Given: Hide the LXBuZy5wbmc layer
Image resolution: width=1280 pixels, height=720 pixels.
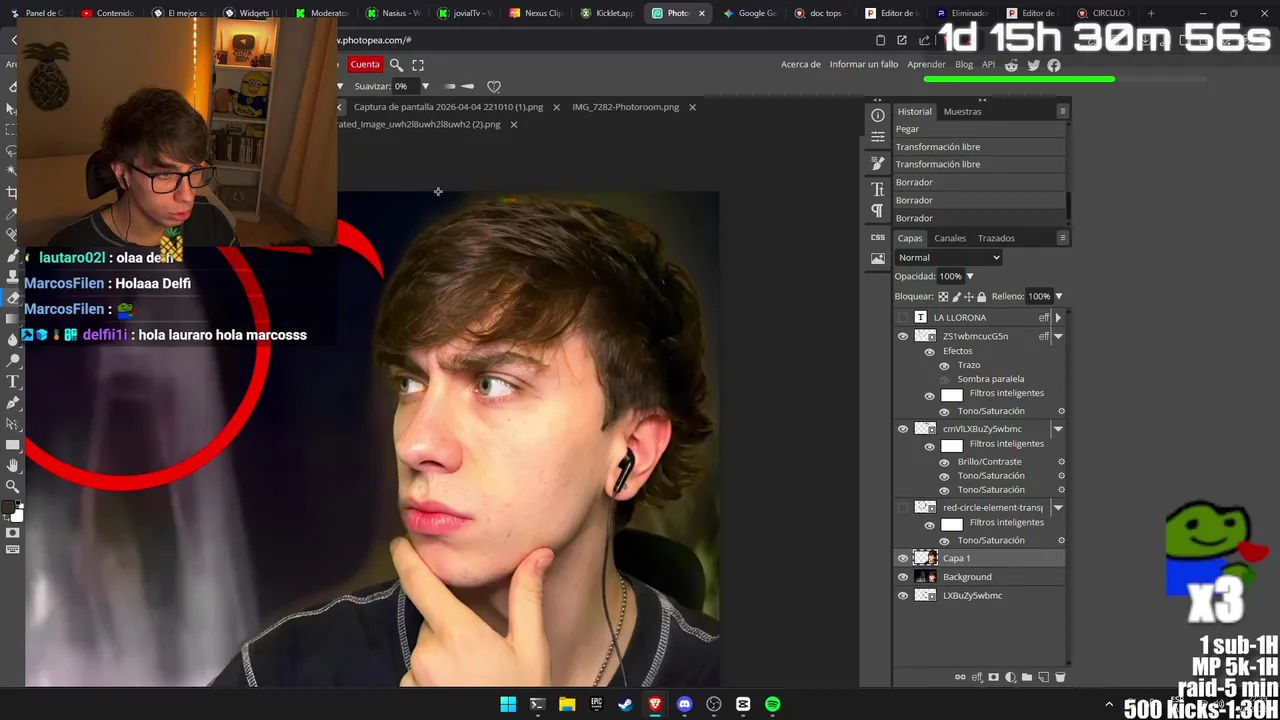Looking at the screenshot, I should (903, 596).
